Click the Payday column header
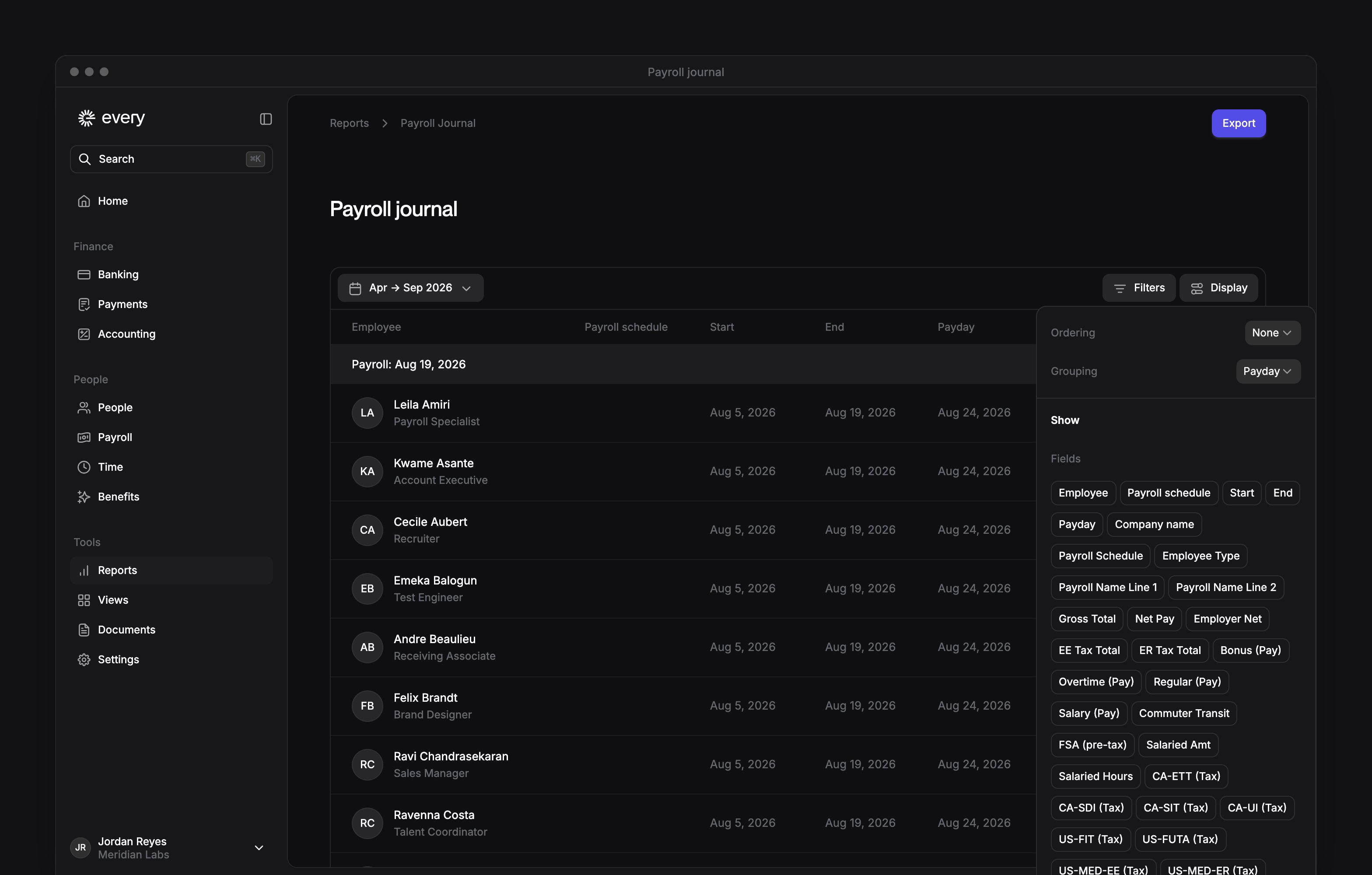 pos(955,327)
